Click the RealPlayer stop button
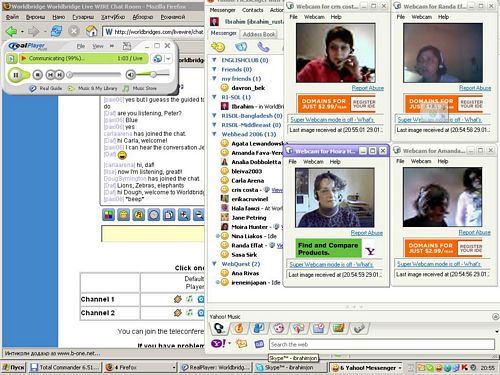 tap(38, 75)
